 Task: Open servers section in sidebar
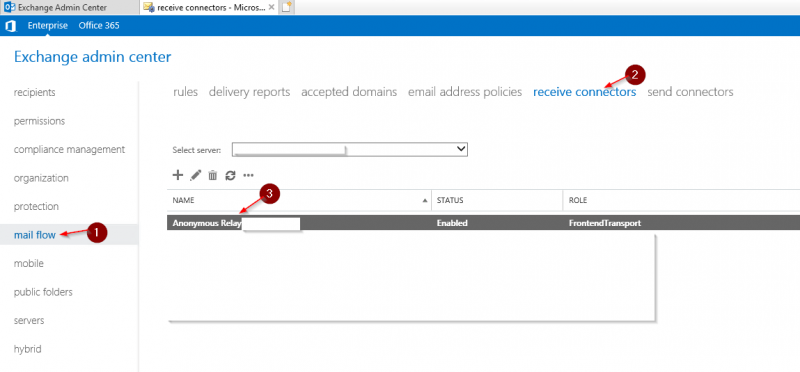click(x=29, y=320)
